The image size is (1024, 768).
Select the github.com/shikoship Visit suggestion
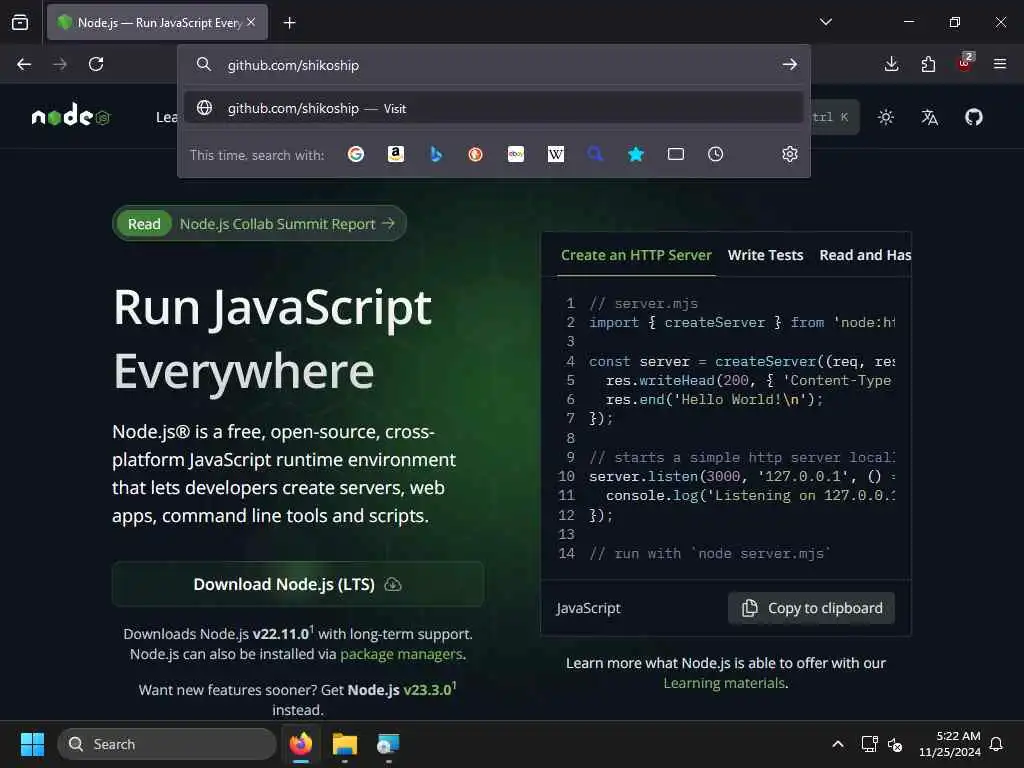tap(493, 108)
